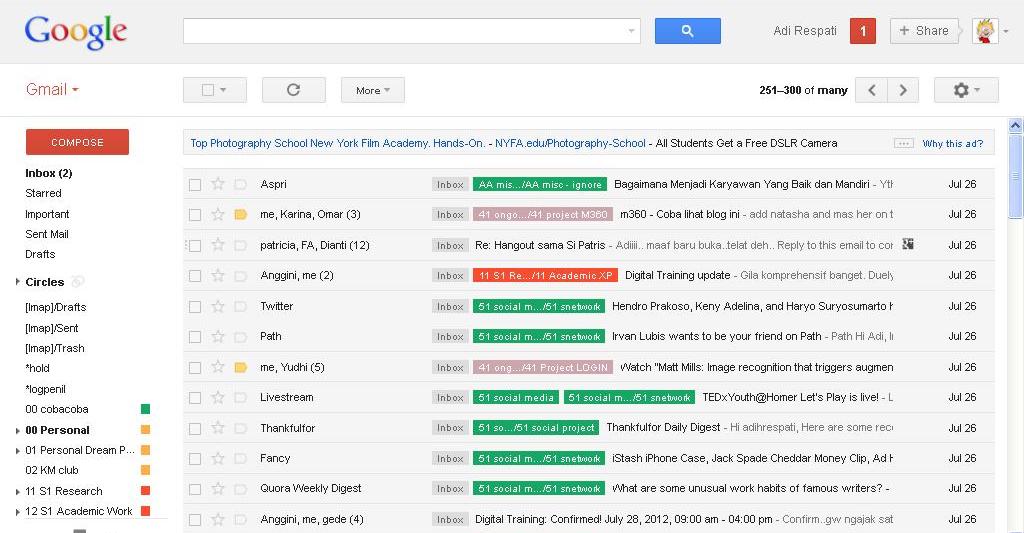Click calendar invite icon on Hangout sama Si Patris

(908, 244)
